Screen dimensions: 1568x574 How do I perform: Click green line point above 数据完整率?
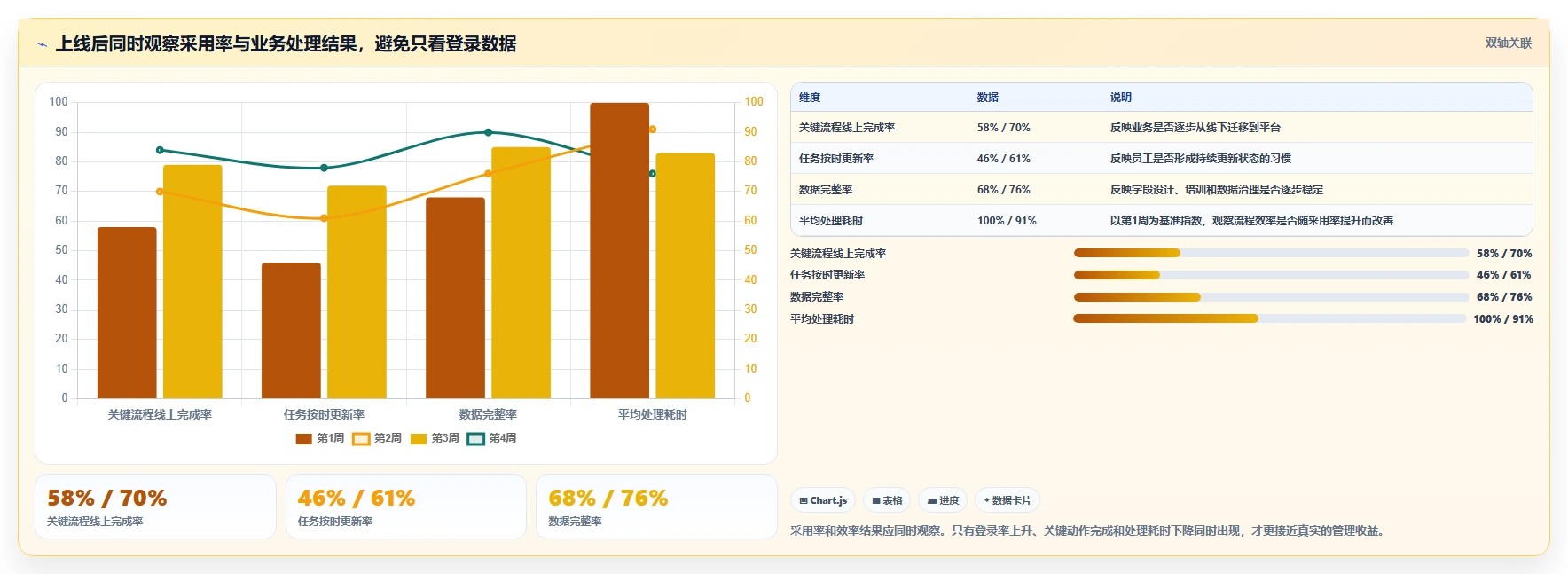488,132
